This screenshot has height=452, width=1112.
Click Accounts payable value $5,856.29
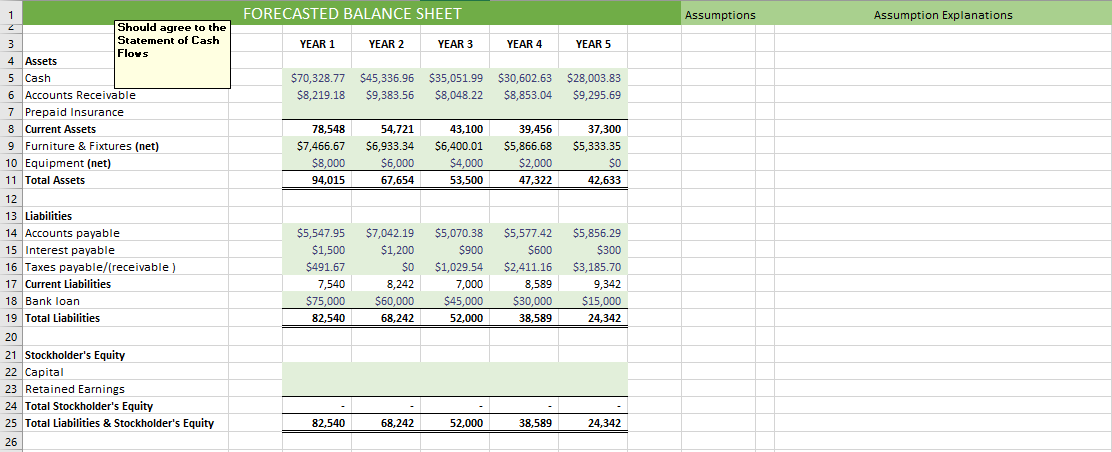594,233
